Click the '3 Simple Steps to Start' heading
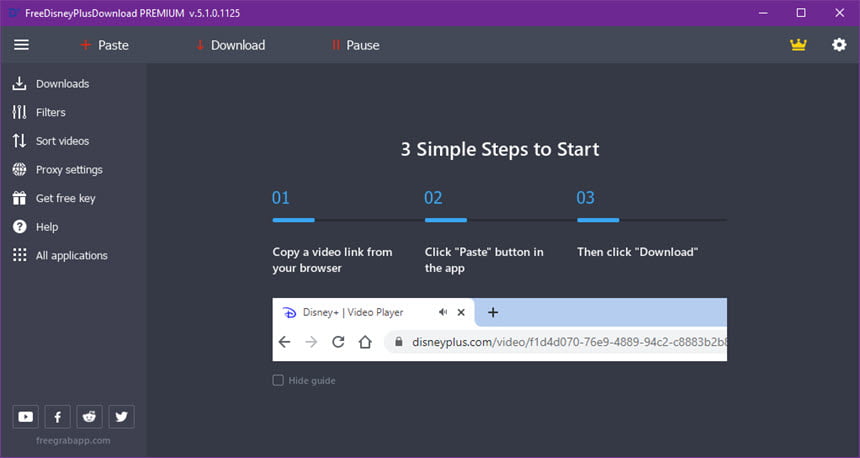Screen dimensions: 860x458 click(500, 149)
